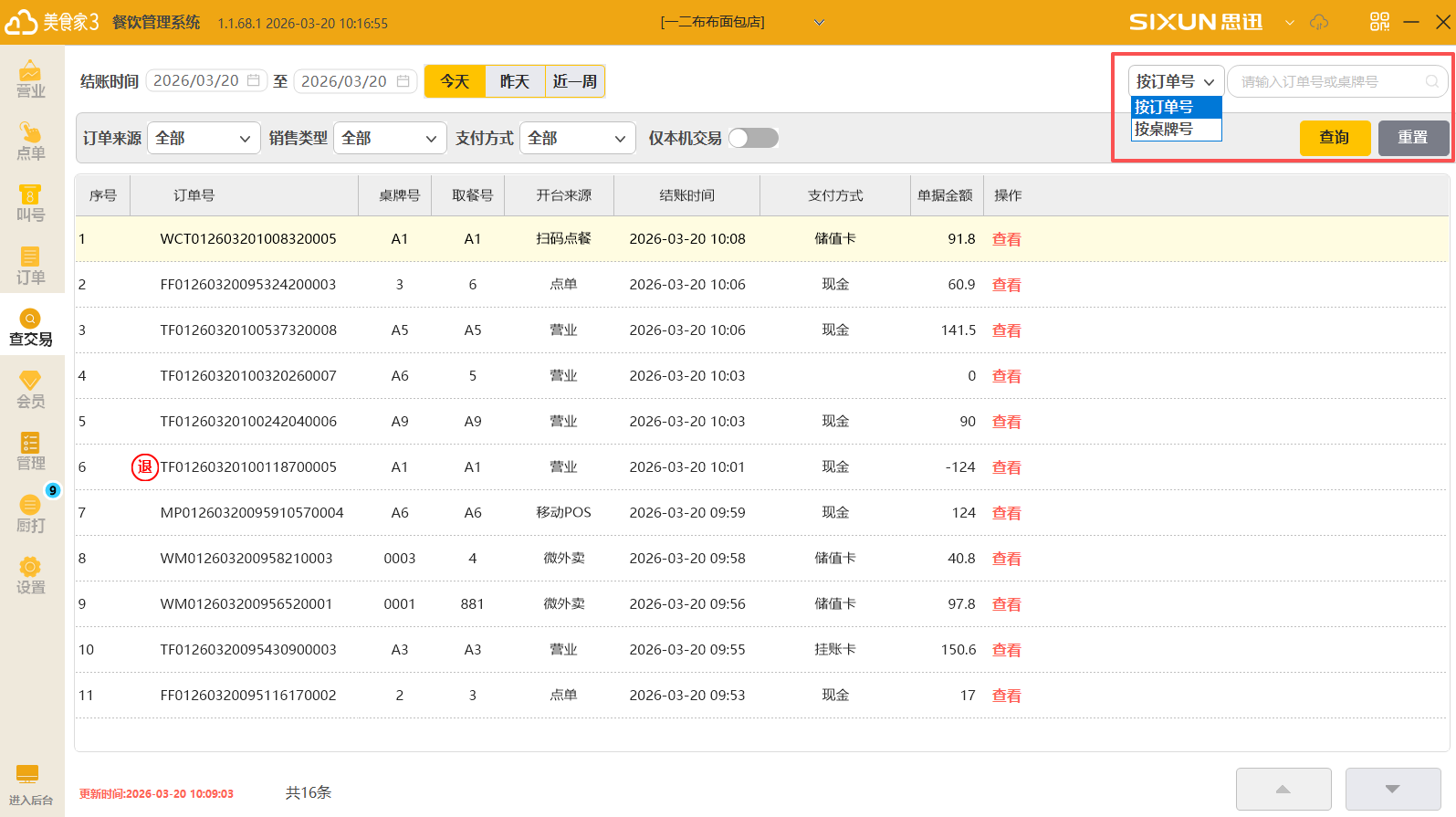1456x817 pixels.
Task: Click the QR code icon in title bar
Action: [x=1379, y=22]
